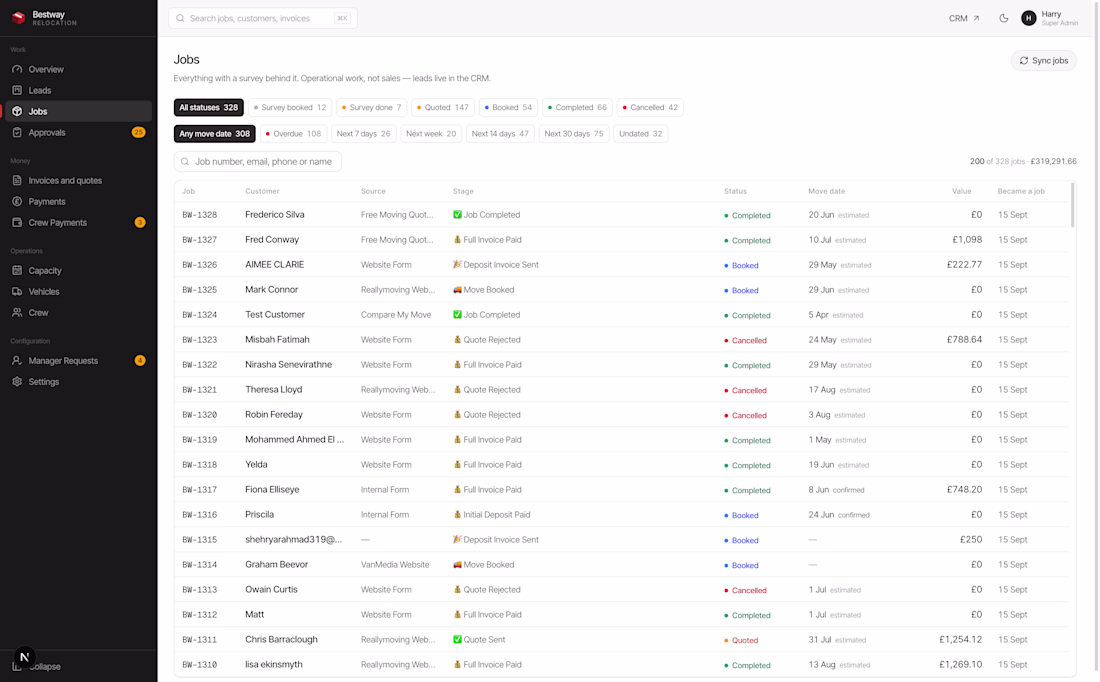Click Quoted status on Chris Barraclough row
Screen dimensions: 1100x682
click(742, 640)
